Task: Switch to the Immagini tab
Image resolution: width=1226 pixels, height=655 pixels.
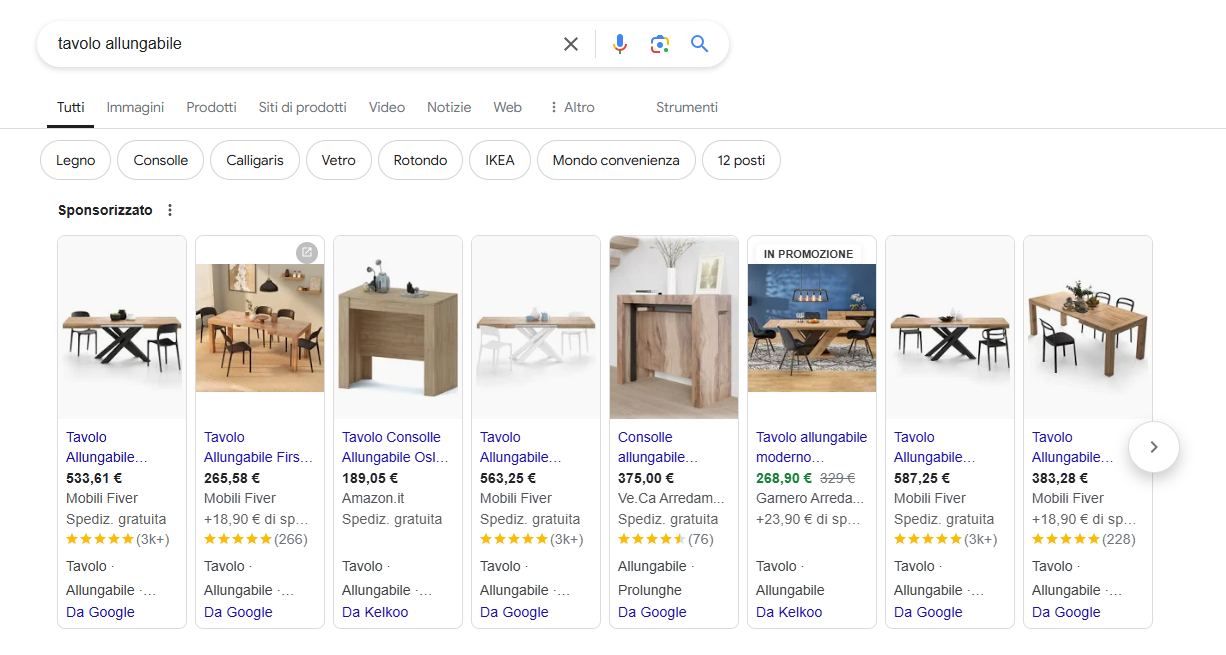Action: point(135,107)
